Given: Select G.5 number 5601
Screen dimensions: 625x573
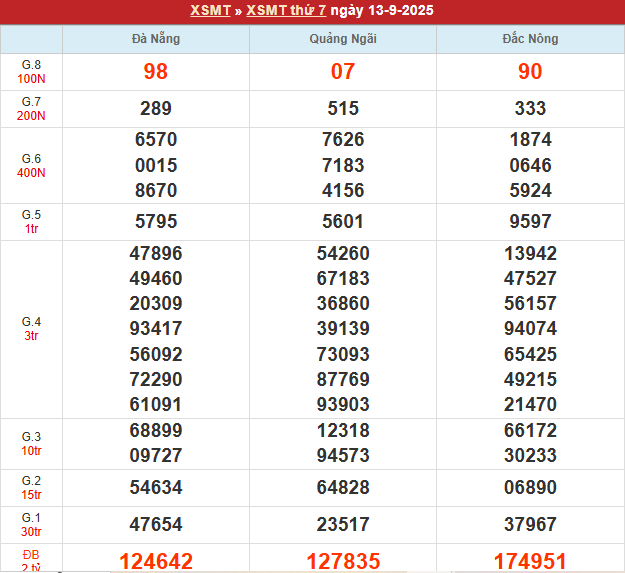Looking at the screenshot, I should tap(343, 222).
